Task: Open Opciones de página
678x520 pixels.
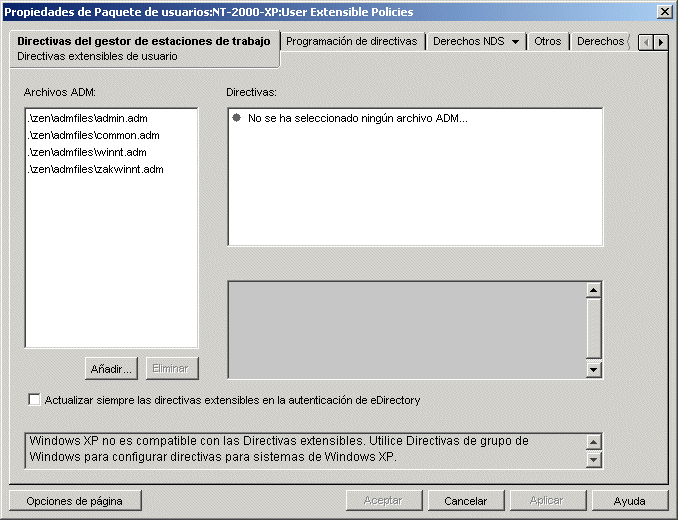Action: [x=75, y=501]
